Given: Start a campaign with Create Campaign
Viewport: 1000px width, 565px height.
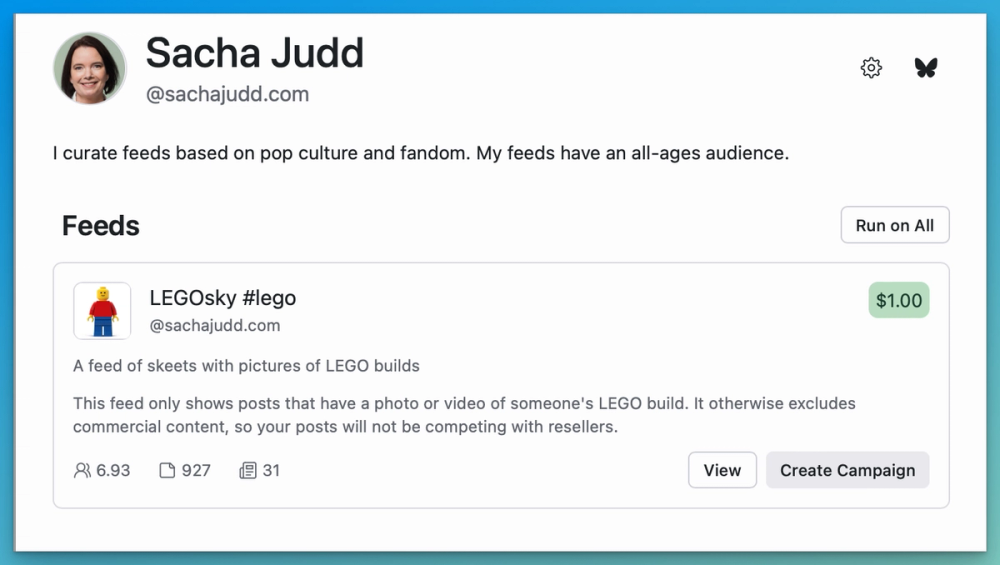Looking at the screenshot, I should pyautogui.click(x=847, y=470).
